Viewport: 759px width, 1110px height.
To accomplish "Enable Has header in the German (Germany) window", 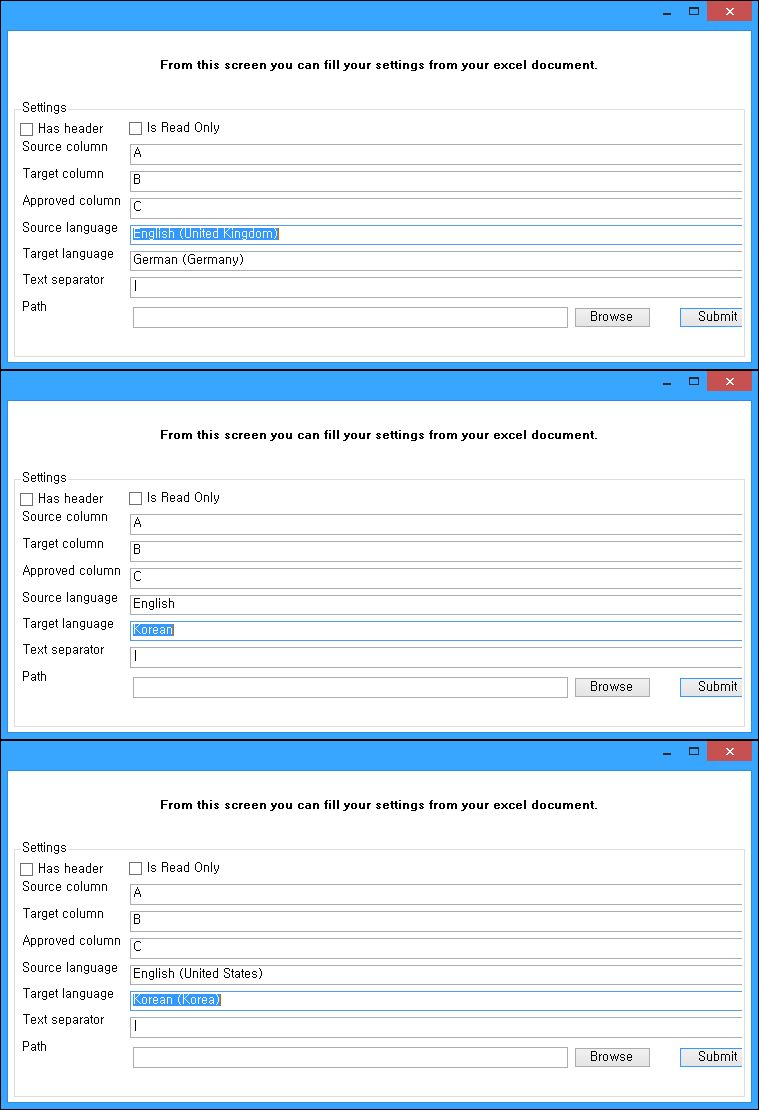I will (x=27, y=129).
